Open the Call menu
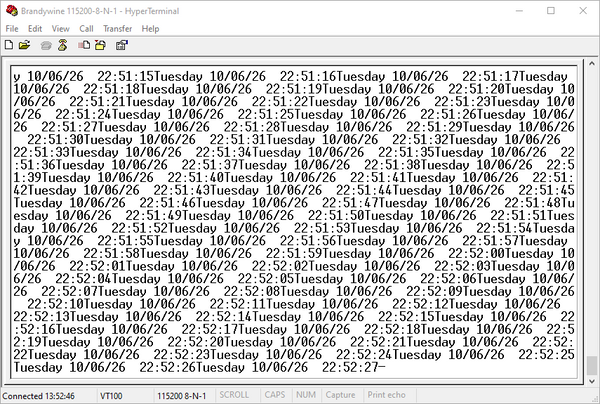The image size is (600, 404). 86,29
